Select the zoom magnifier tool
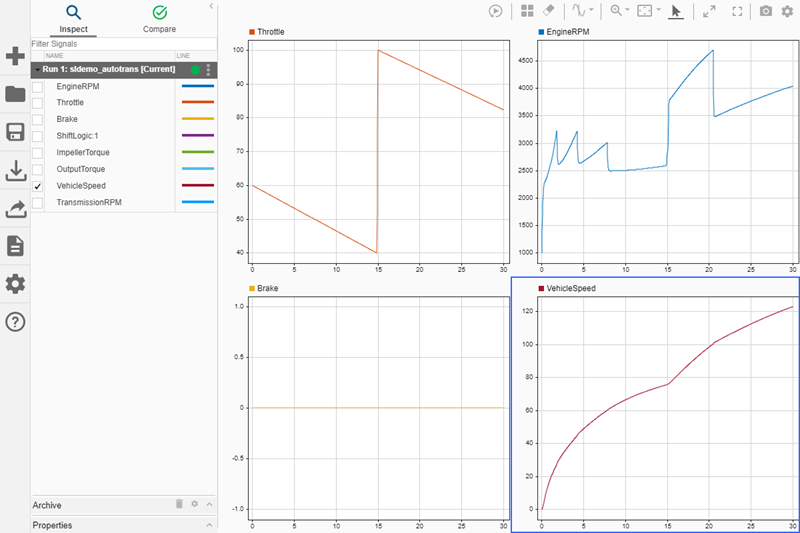Screen dimensions: 800x533 pyautogui.click(x=616, y=10)
